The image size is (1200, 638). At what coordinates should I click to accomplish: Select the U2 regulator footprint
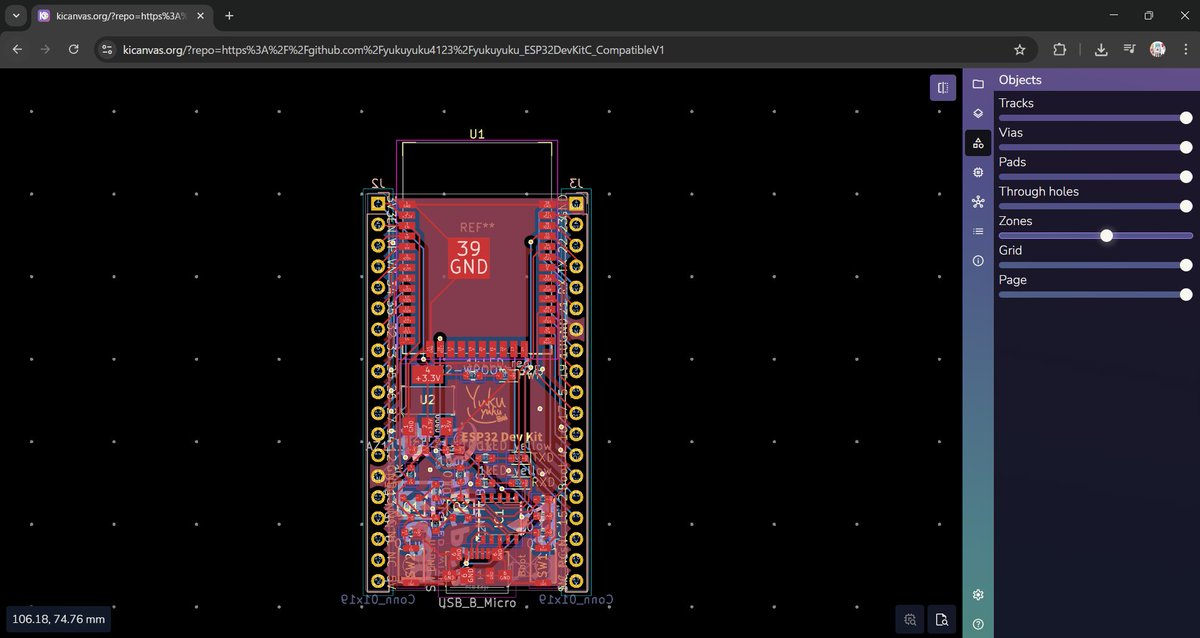pyautogui.click(x=427, y=399)
